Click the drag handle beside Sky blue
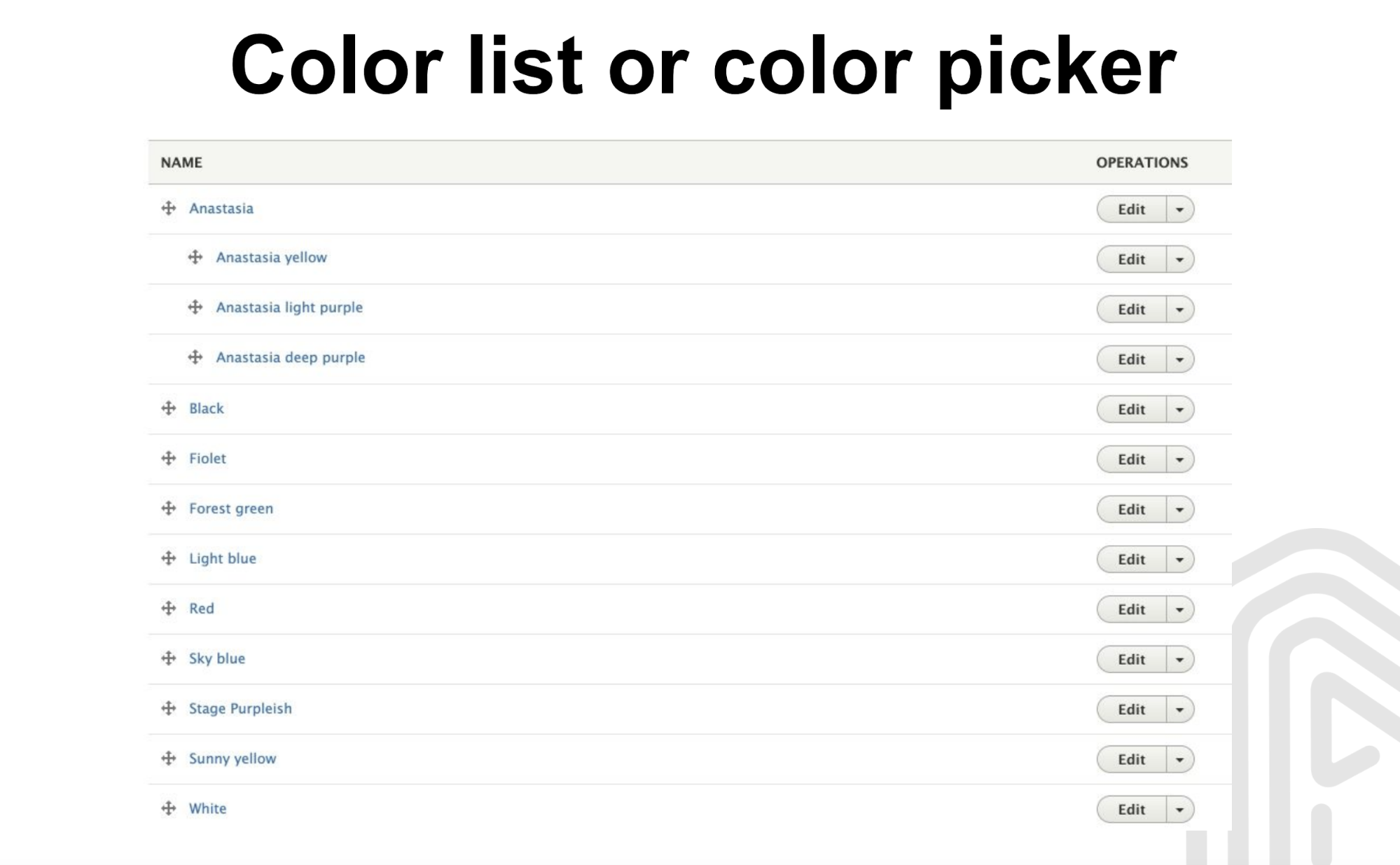The width and height of the screenshot is (1400, 865). [x=170, y=658]
